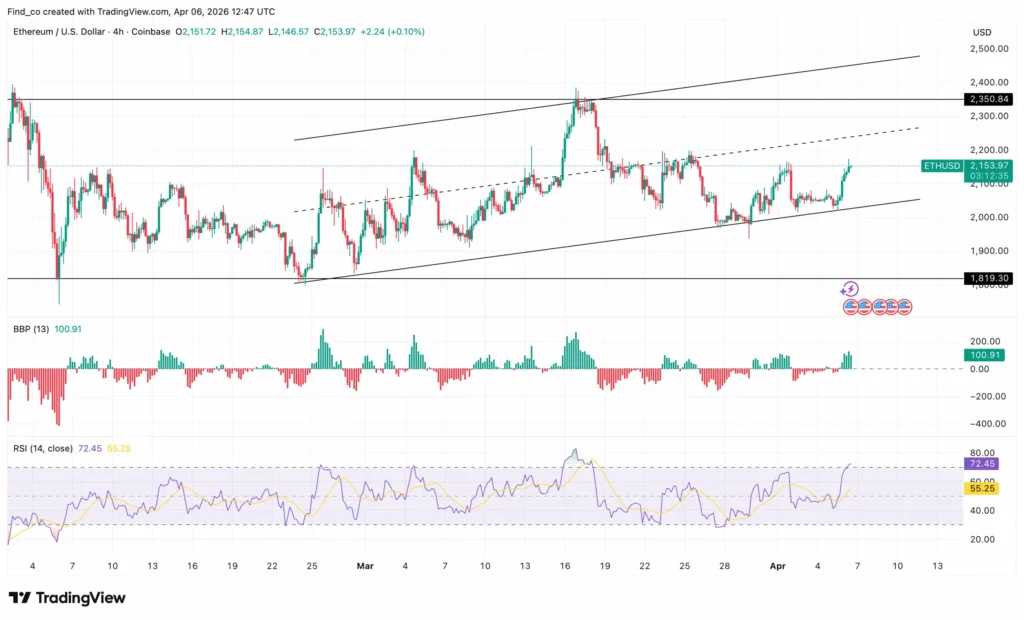Select the dashed channel midline near right edge
Image resolution: width=1024 pixels, height=620 pixels.
tap(880, 133)
